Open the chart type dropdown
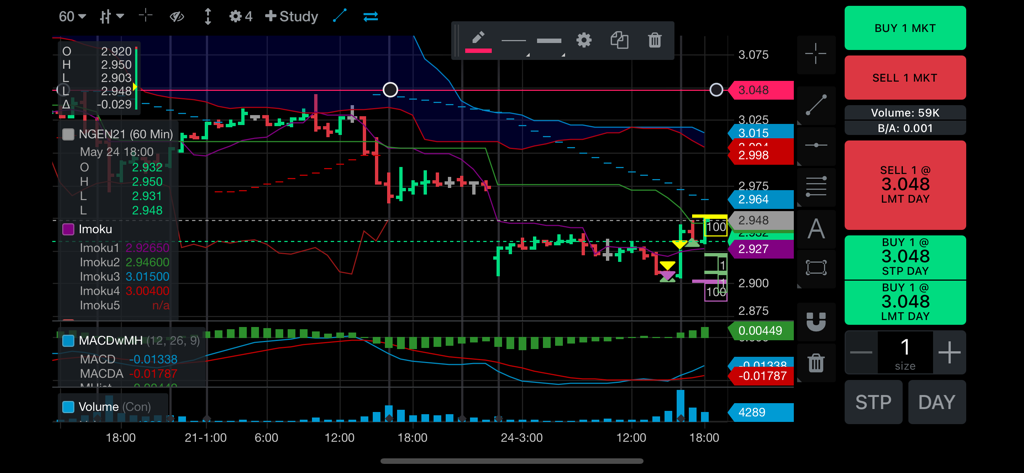The width and height of the screenshot is (1024, 473). click(112, 16)
